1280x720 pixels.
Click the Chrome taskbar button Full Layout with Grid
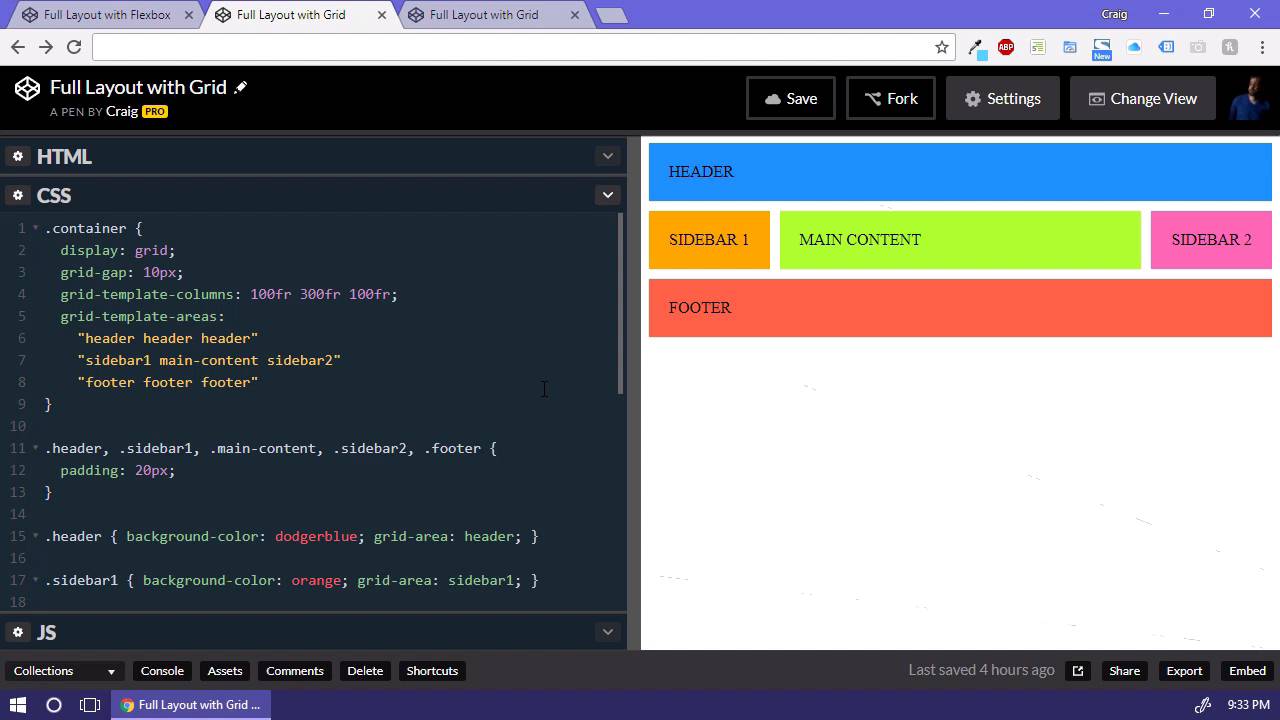(x=193, y=705)
